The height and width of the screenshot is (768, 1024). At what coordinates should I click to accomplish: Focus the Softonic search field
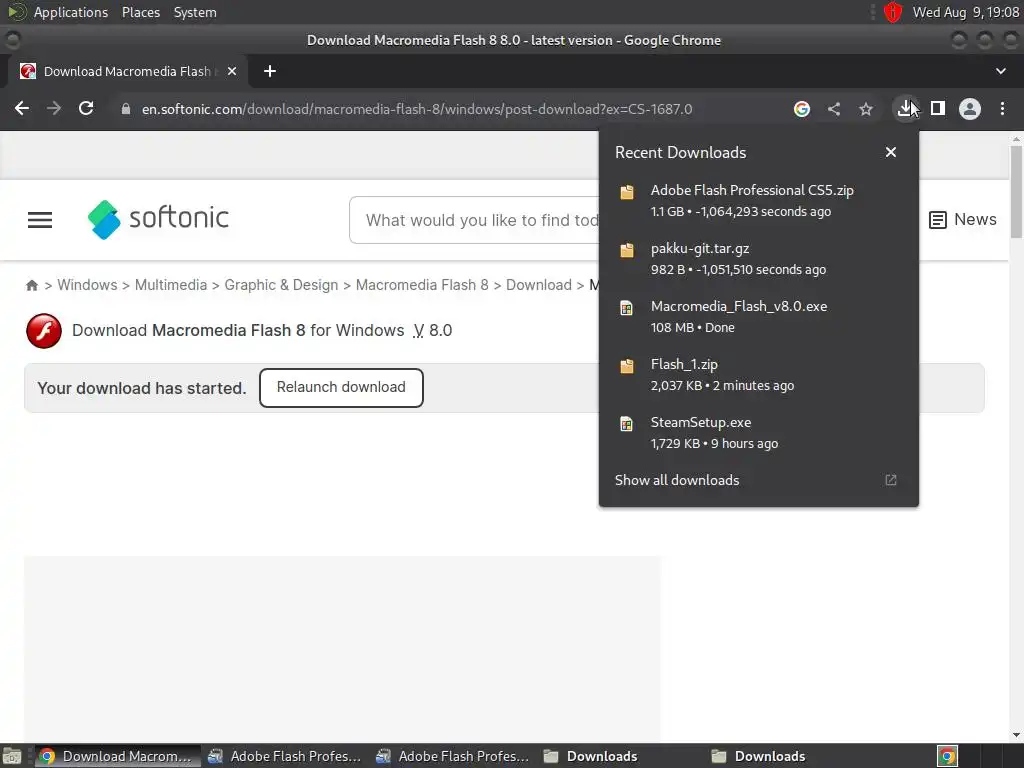point(475,220)
